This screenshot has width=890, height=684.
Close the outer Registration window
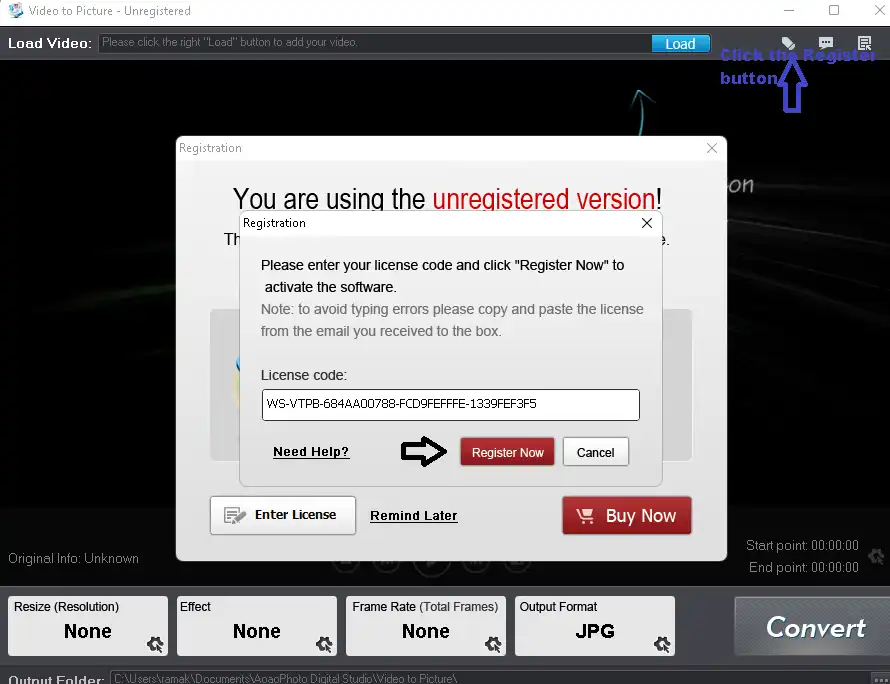712,148
